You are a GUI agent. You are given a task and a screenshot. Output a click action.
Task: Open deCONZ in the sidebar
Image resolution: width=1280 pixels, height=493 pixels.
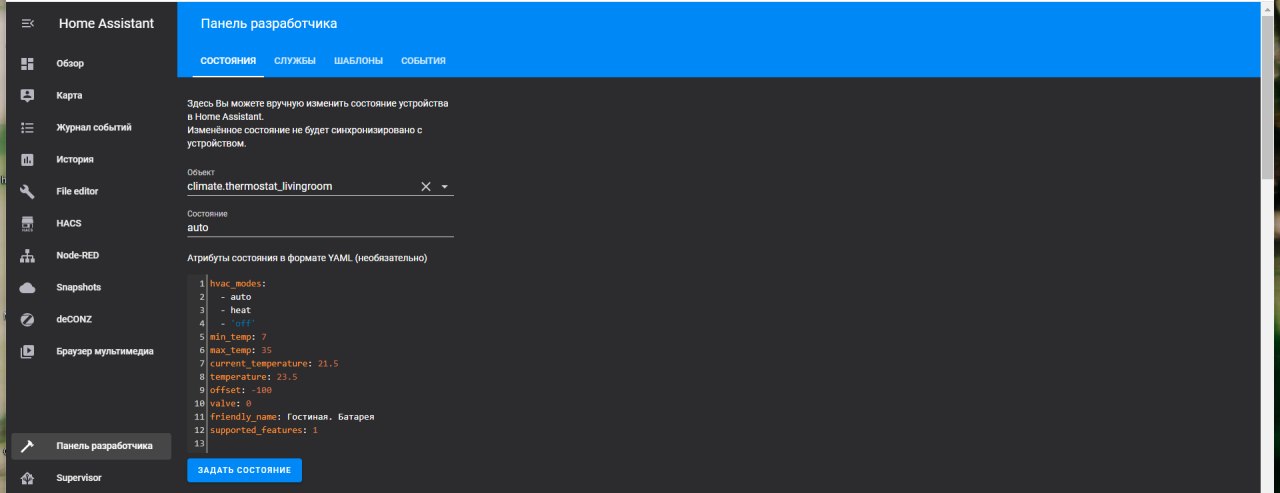pyautogui.click(x=92, y=319)
